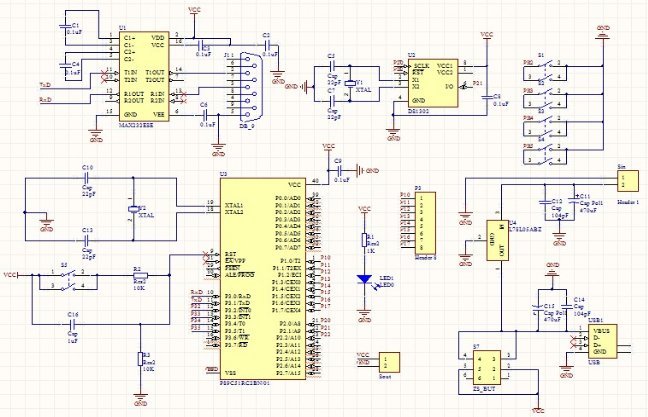Select push-button switch S1
Image resolution: width=648 pixels, height=417 pixels.
coord(545,69)
